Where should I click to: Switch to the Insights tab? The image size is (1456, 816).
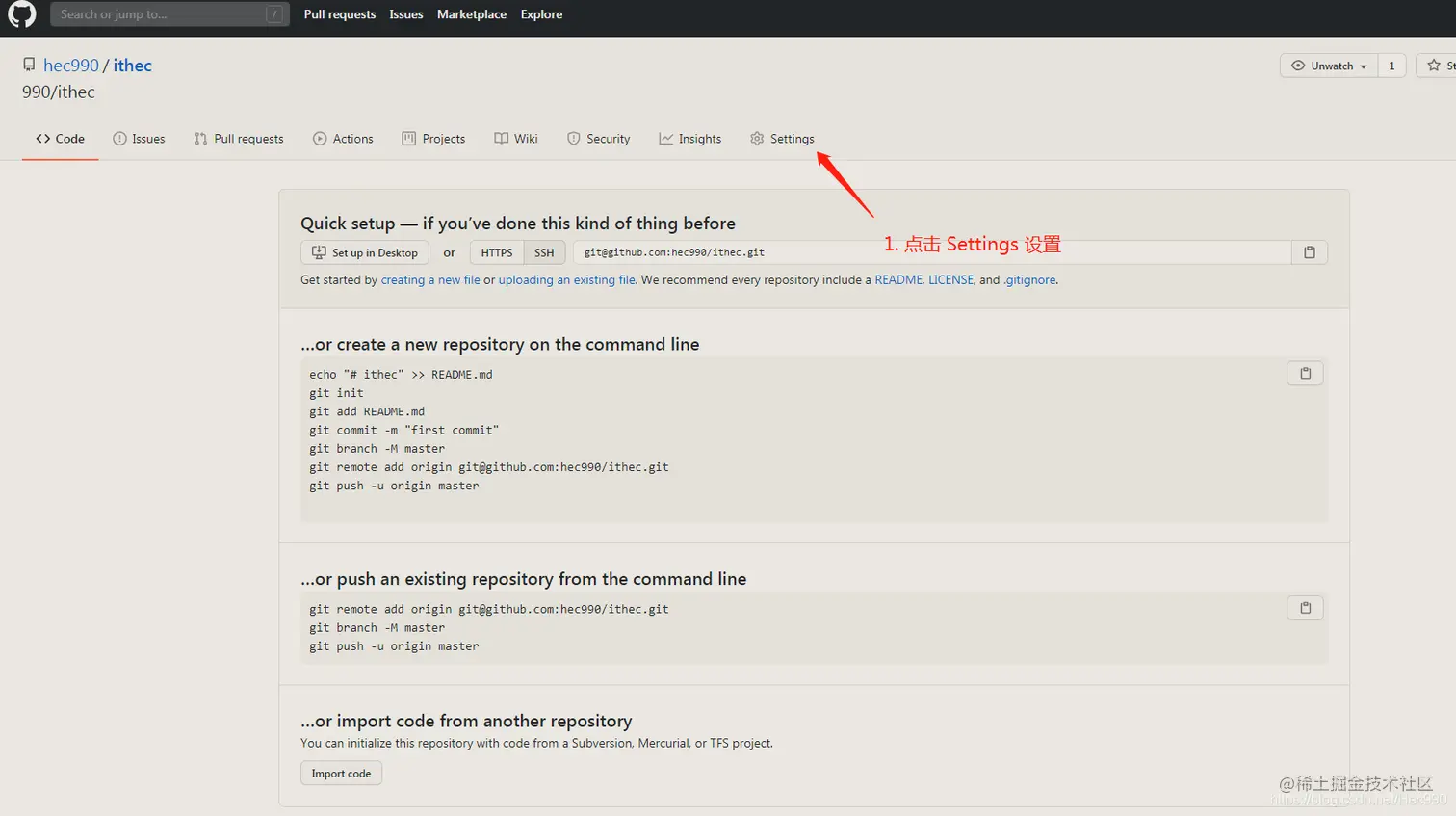pos(689,139)
